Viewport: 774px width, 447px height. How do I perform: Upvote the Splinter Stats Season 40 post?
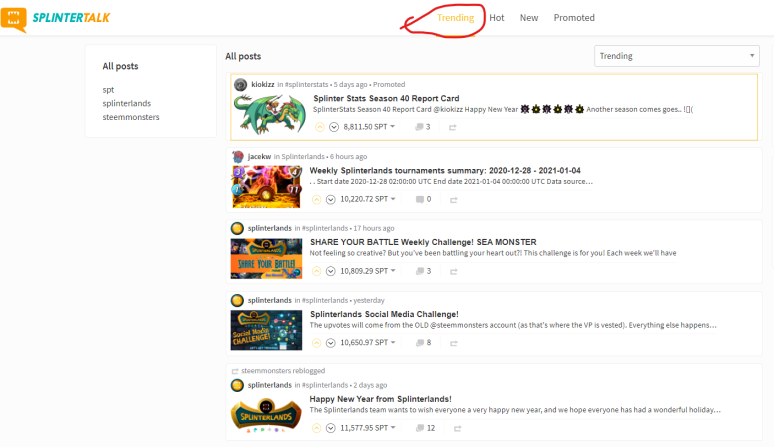tap(320, 127)
